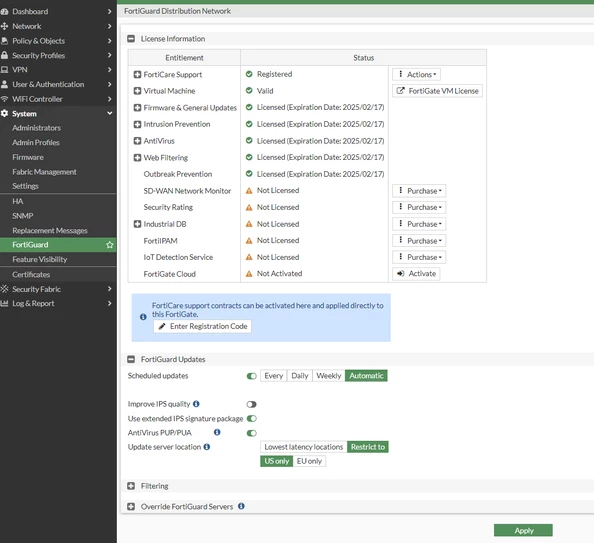The width and height of the screenshot is (594, 543).
Task: Click the Security Profiles lock icon
Action: (x=4, y=55)
